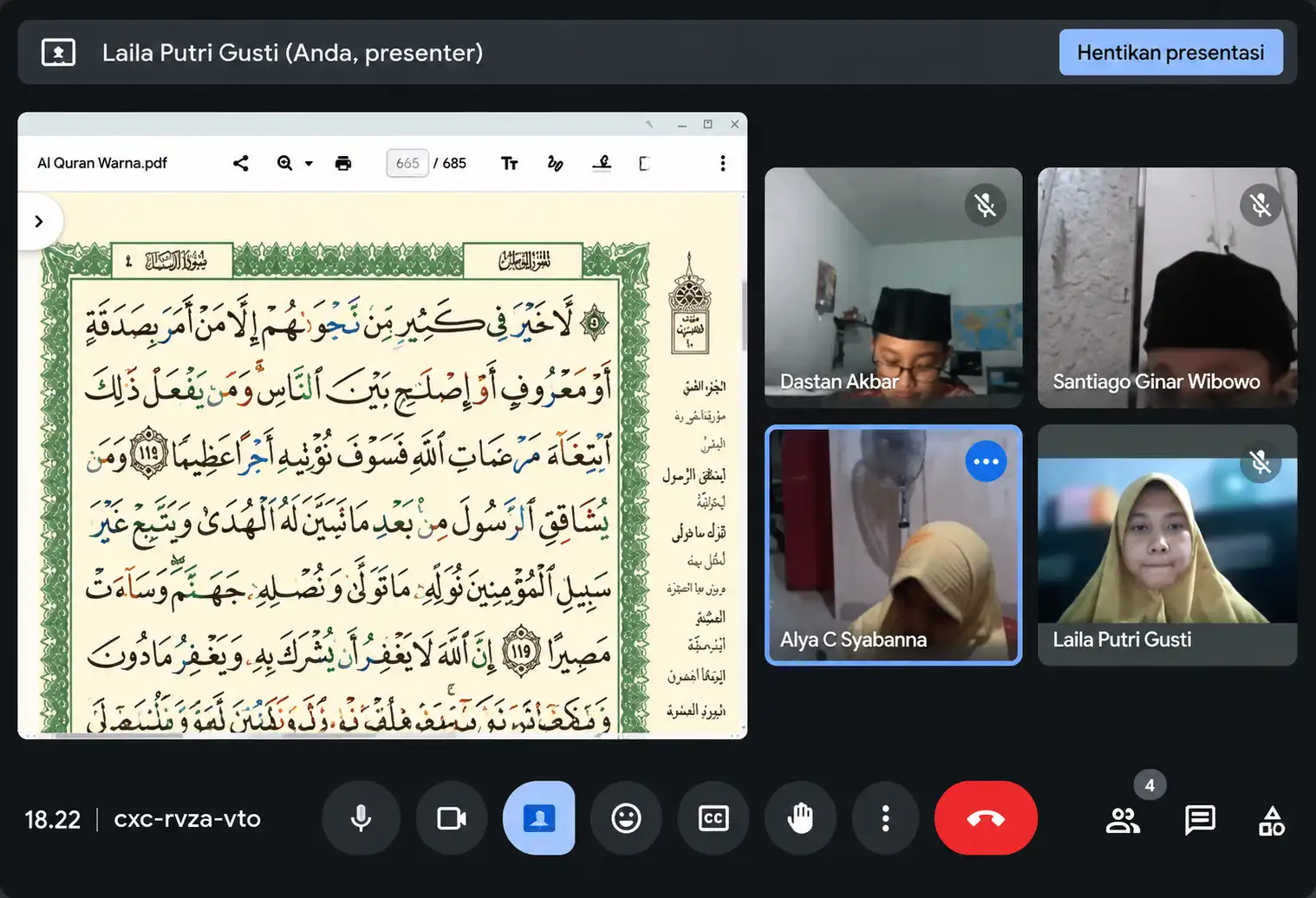This screenshot has height=898, width=1316.
Task: Select Dastan Akbar video tile
Action: 893,287
